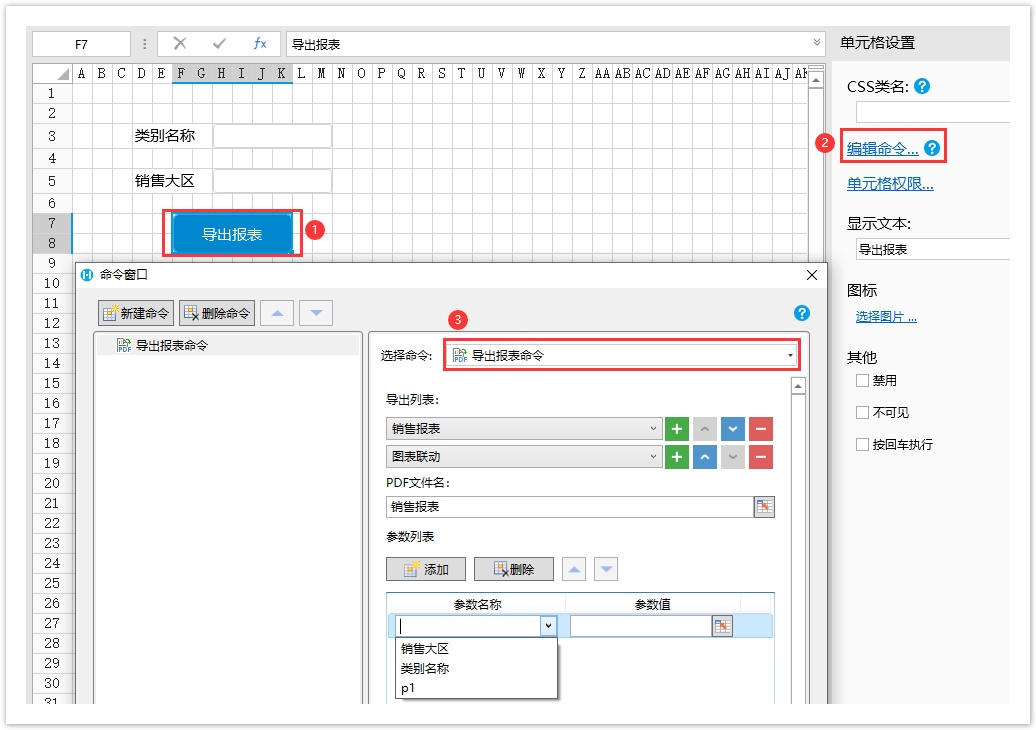Click the PDF文件名 text input field
The image size is (1036, 730).
tap(568, 507)
